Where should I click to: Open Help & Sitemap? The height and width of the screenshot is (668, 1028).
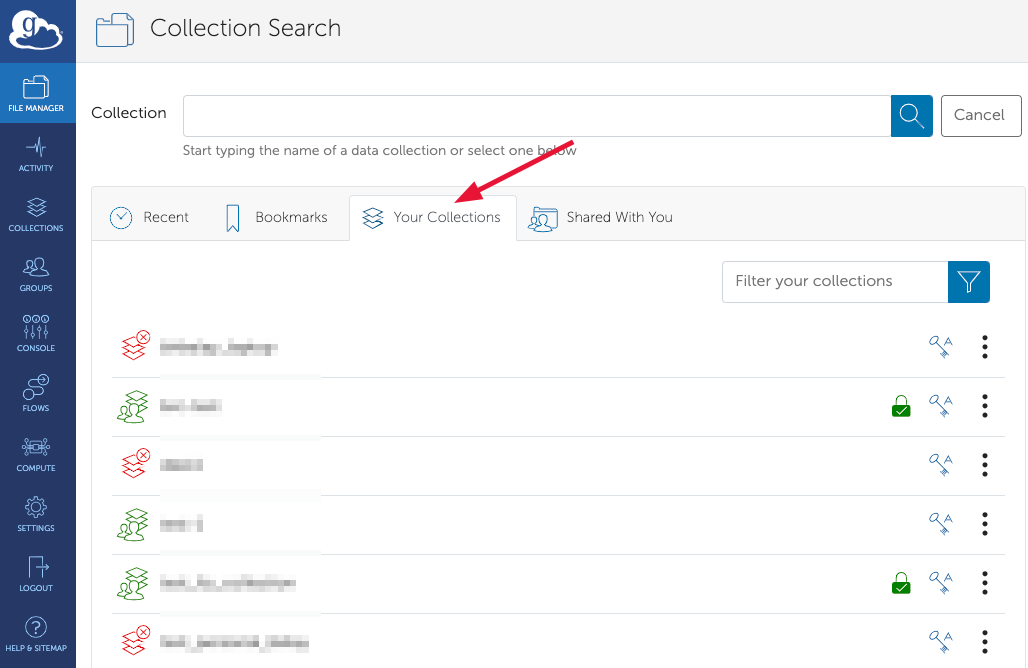37,633
